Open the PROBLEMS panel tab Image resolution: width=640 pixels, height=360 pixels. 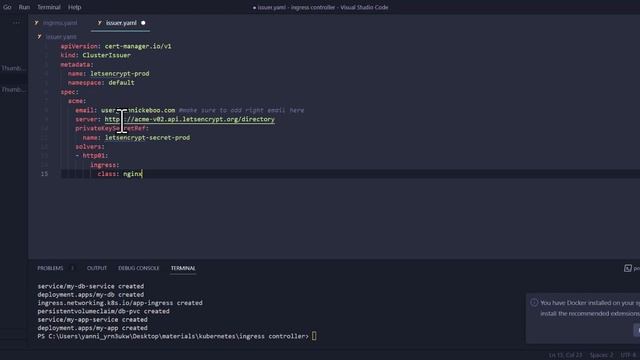point(50,268)
